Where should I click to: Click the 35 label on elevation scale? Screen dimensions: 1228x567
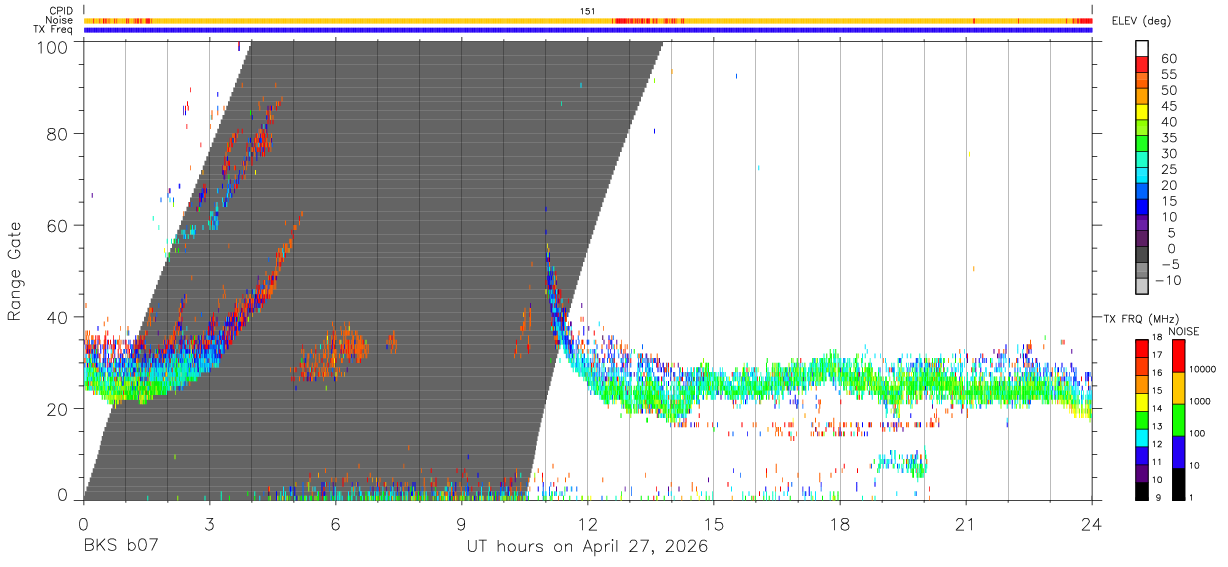(x=1168, y=138)
